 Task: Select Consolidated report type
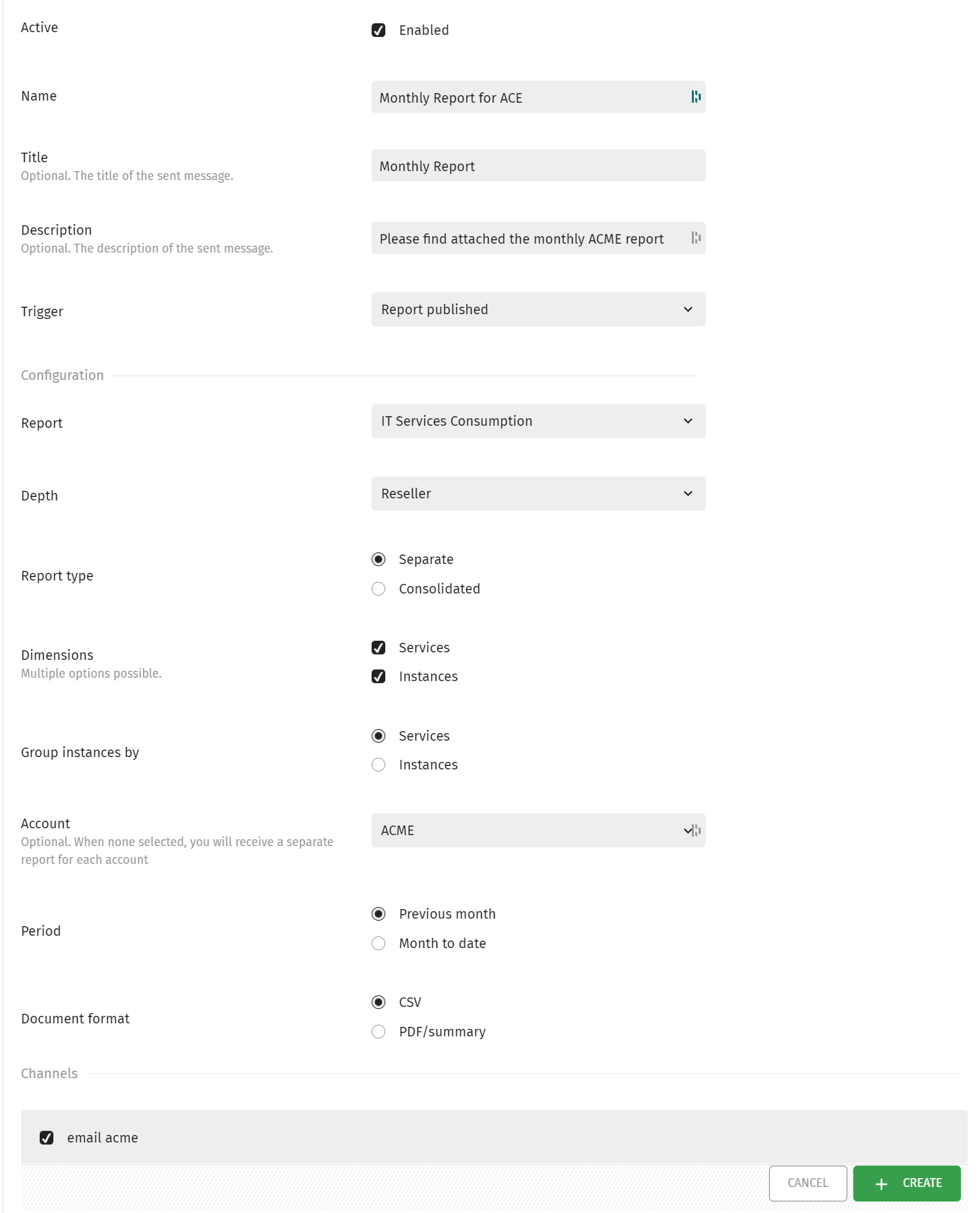point(378,589)
